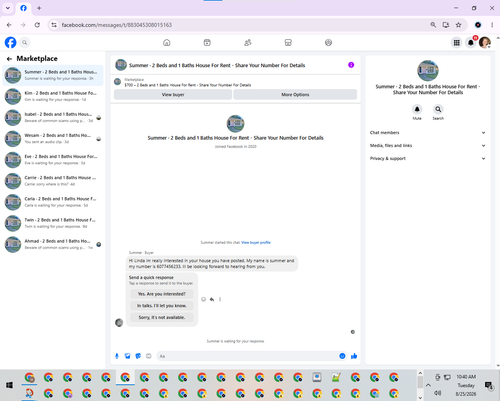Open the Carrie conversation in the list
Screen dimensions: 500x401
tap(53, 181)
